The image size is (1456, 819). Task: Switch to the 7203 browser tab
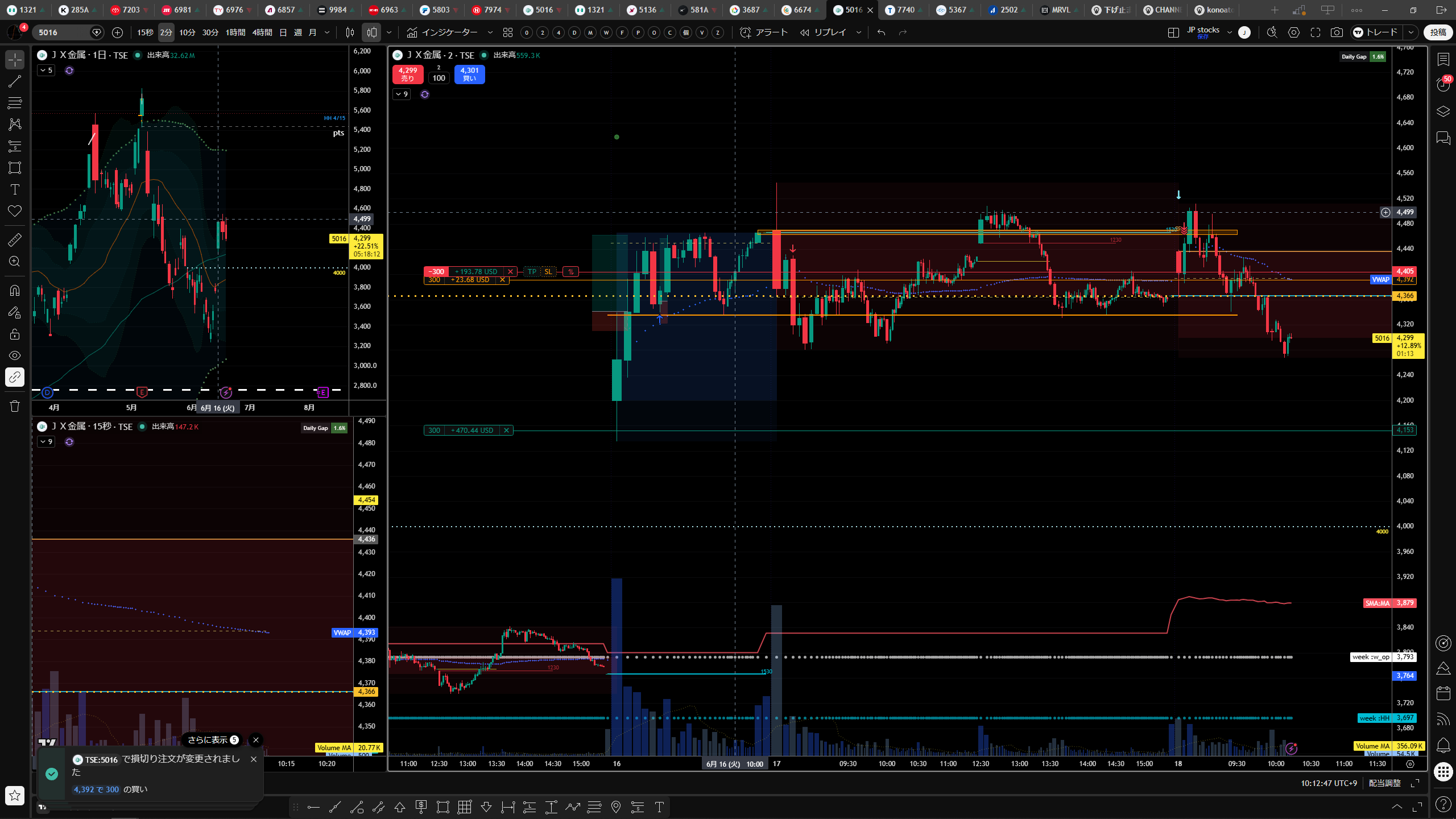(126, 10)
